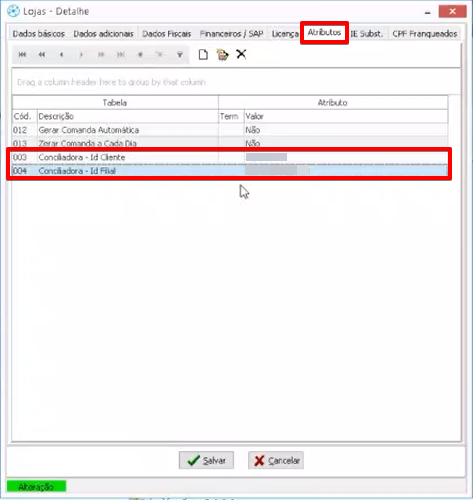Screen dimensions: 473x500
Task: Click the Cancelar button
Action: (276, 460)
